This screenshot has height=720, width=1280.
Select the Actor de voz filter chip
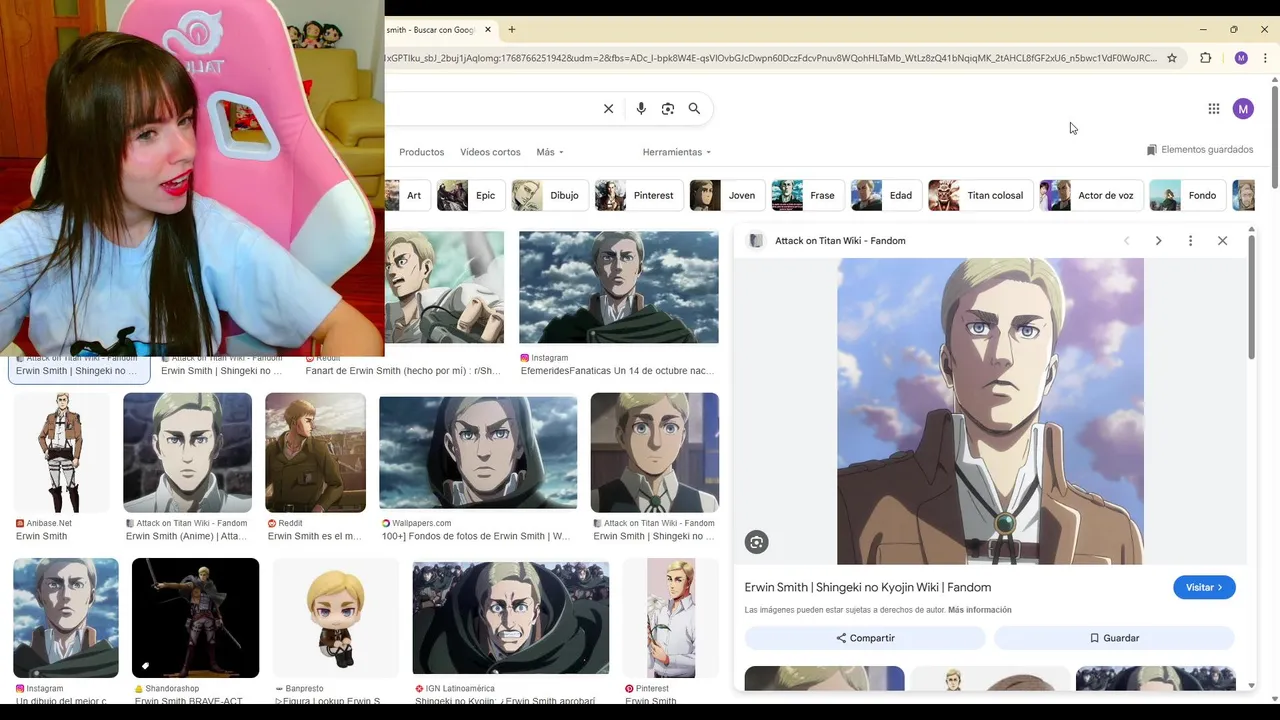pos(1091,195)
